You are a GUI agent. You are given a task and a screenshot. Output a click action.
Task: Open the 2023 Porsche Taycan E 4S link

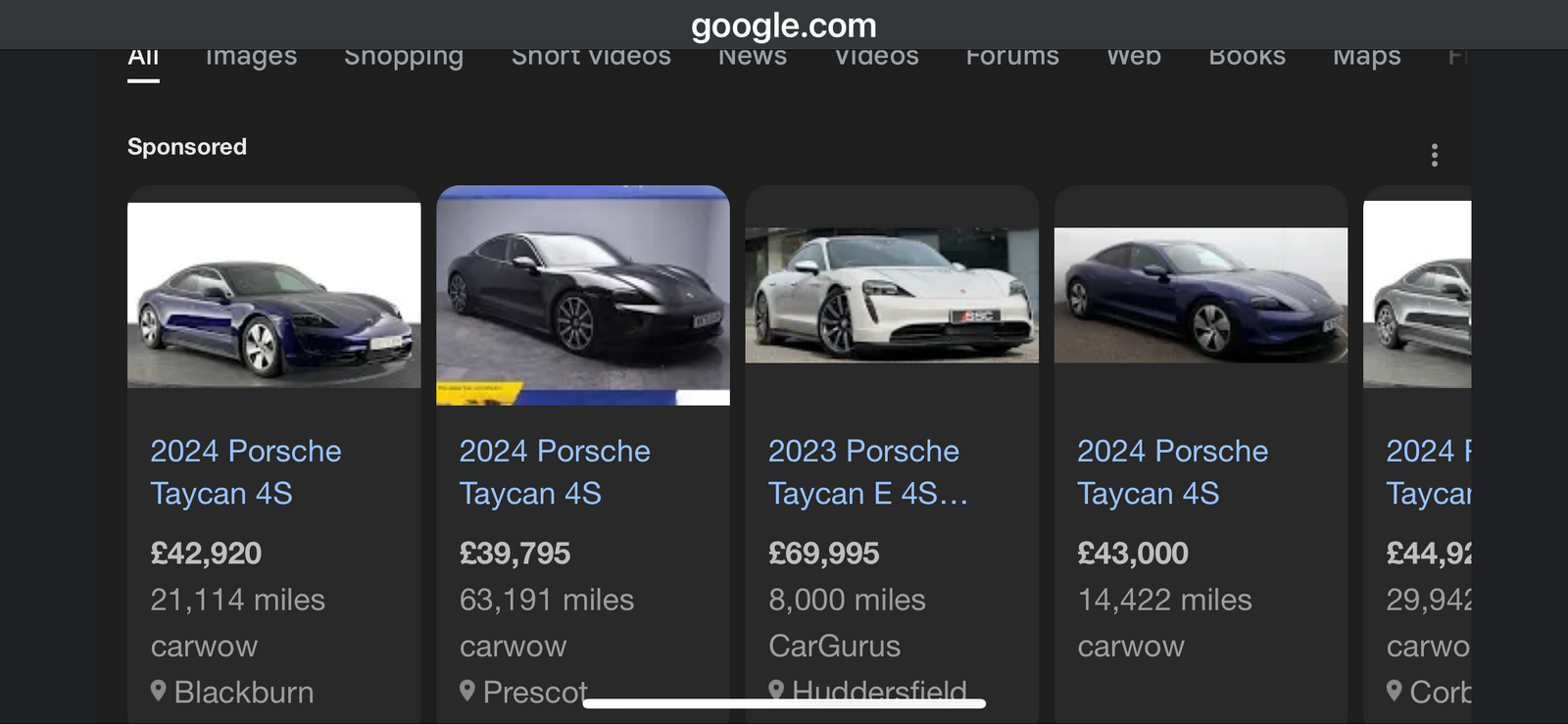click(867, 472)
